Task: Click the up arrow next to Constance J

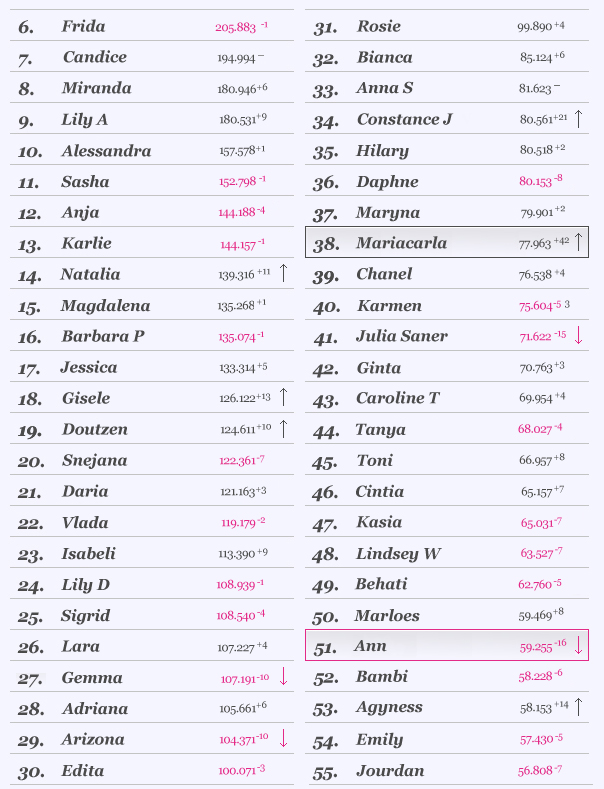Action: (x=578, y=119)
